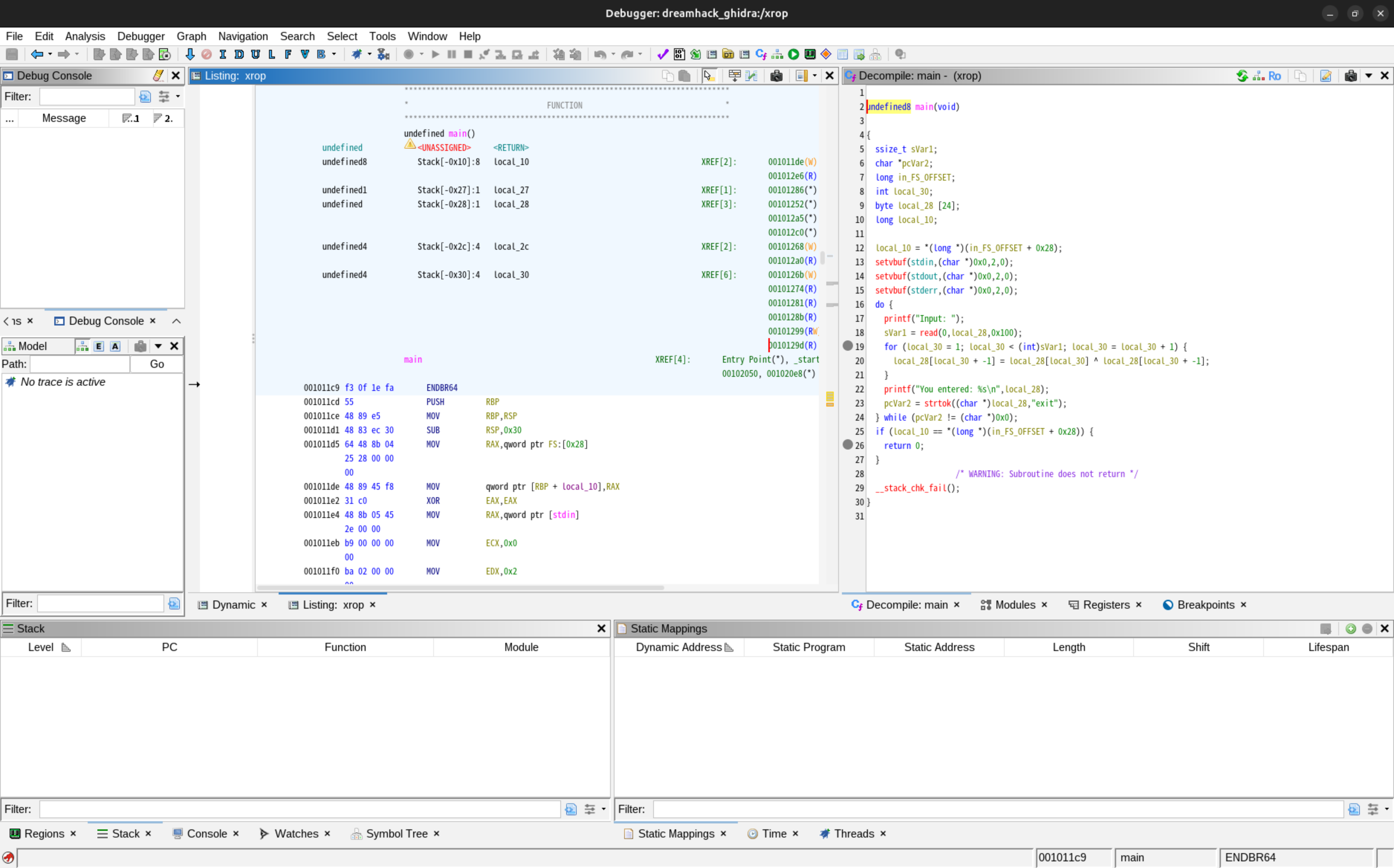Toggle the breakpoint marker on decompile line 26

[x=847, y=445]
